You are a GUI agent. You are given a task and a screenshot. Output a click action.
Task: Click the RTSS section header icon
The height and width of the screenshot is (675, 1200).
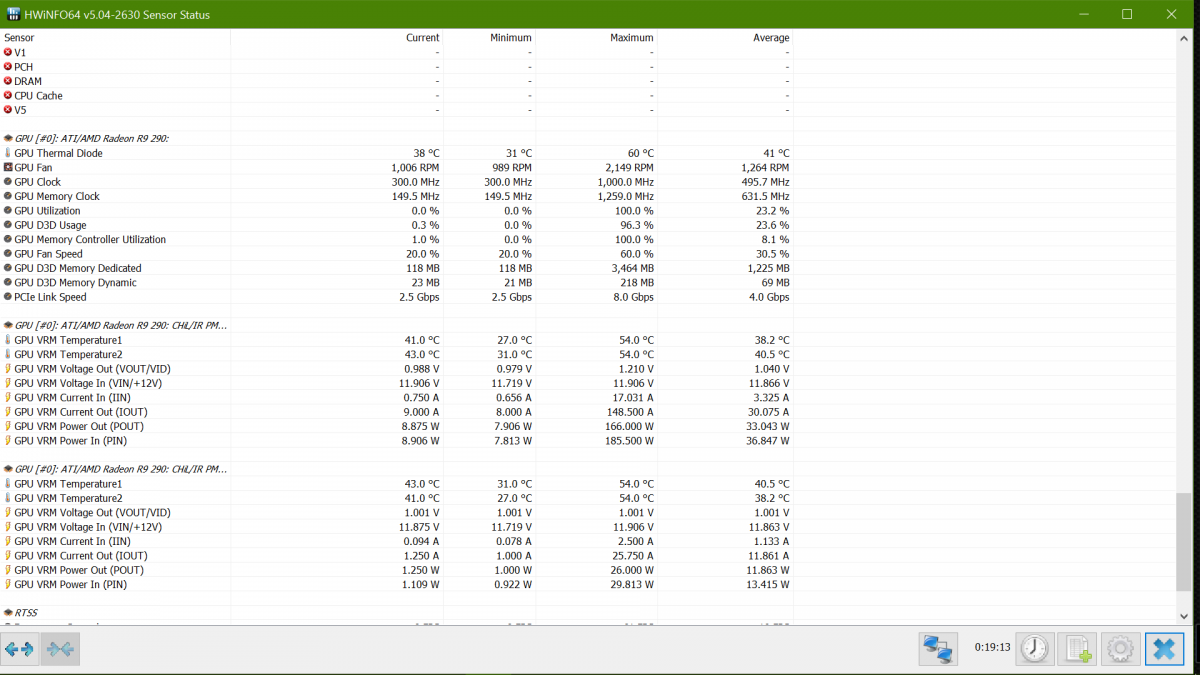[x=8, y=612]
